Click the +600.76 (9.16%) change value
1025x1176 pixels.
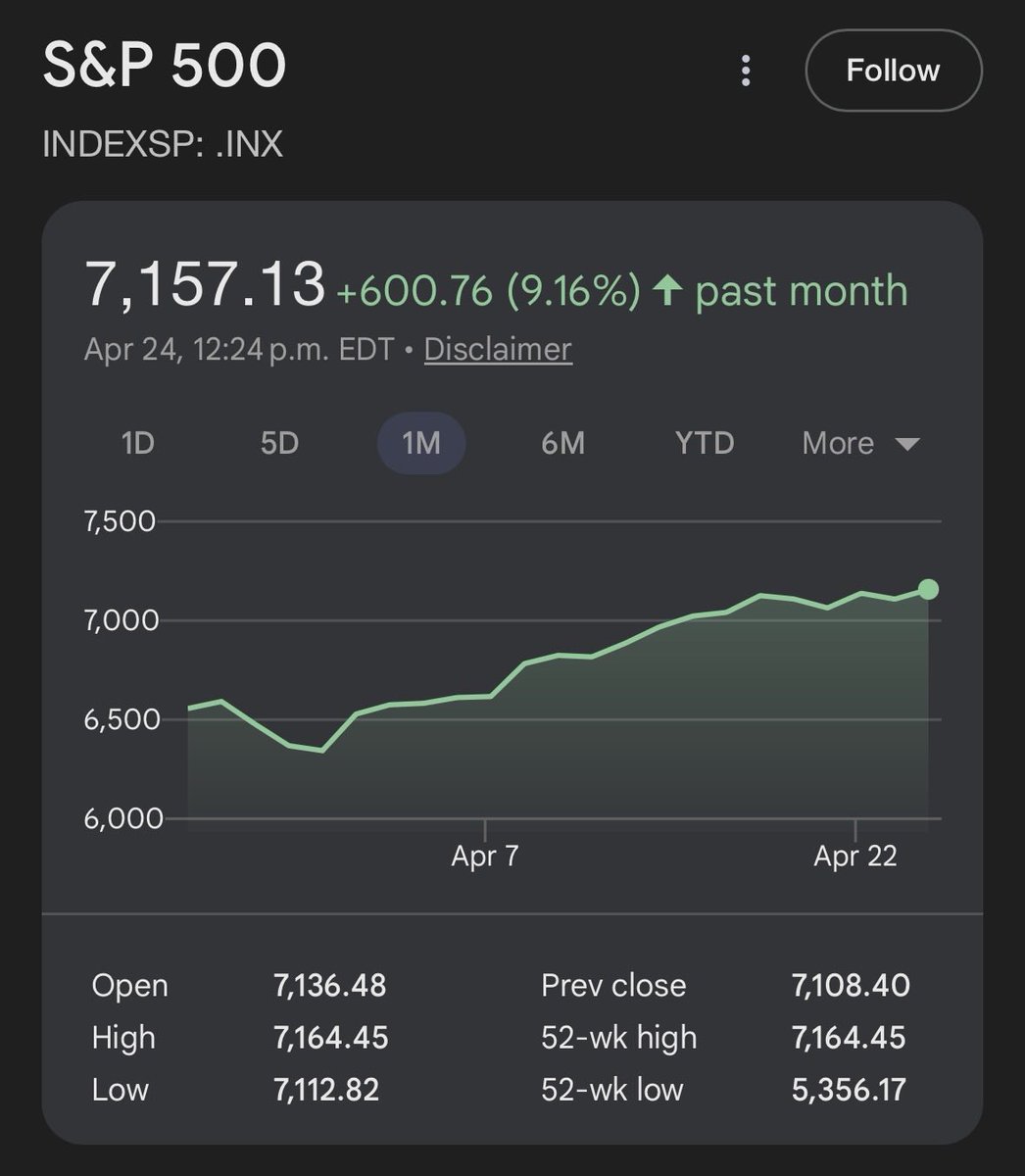(x=488, y=291)
